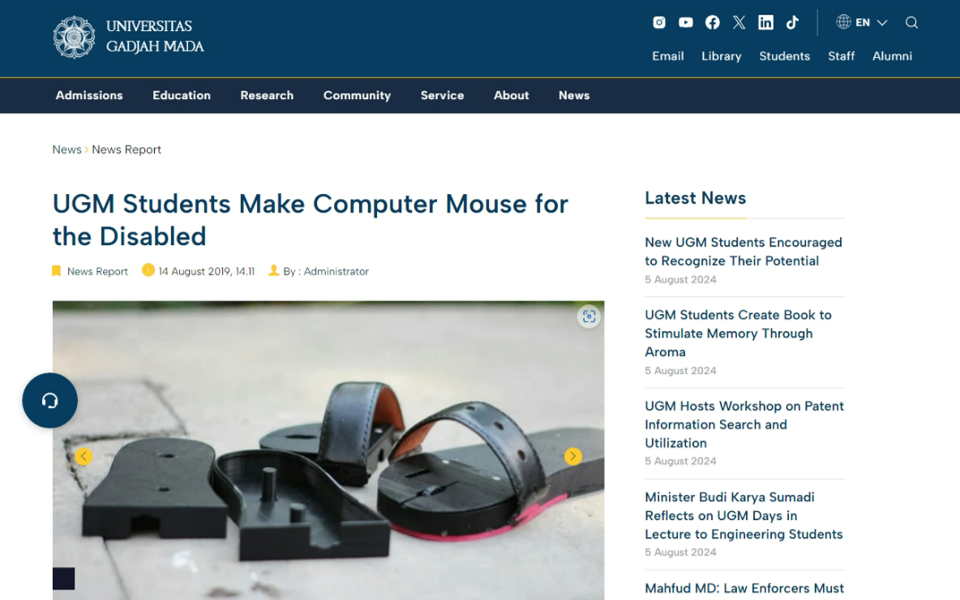Screen dimensions: 960x600
Task: Open the TikTok social icon
Action: [792, 22]
